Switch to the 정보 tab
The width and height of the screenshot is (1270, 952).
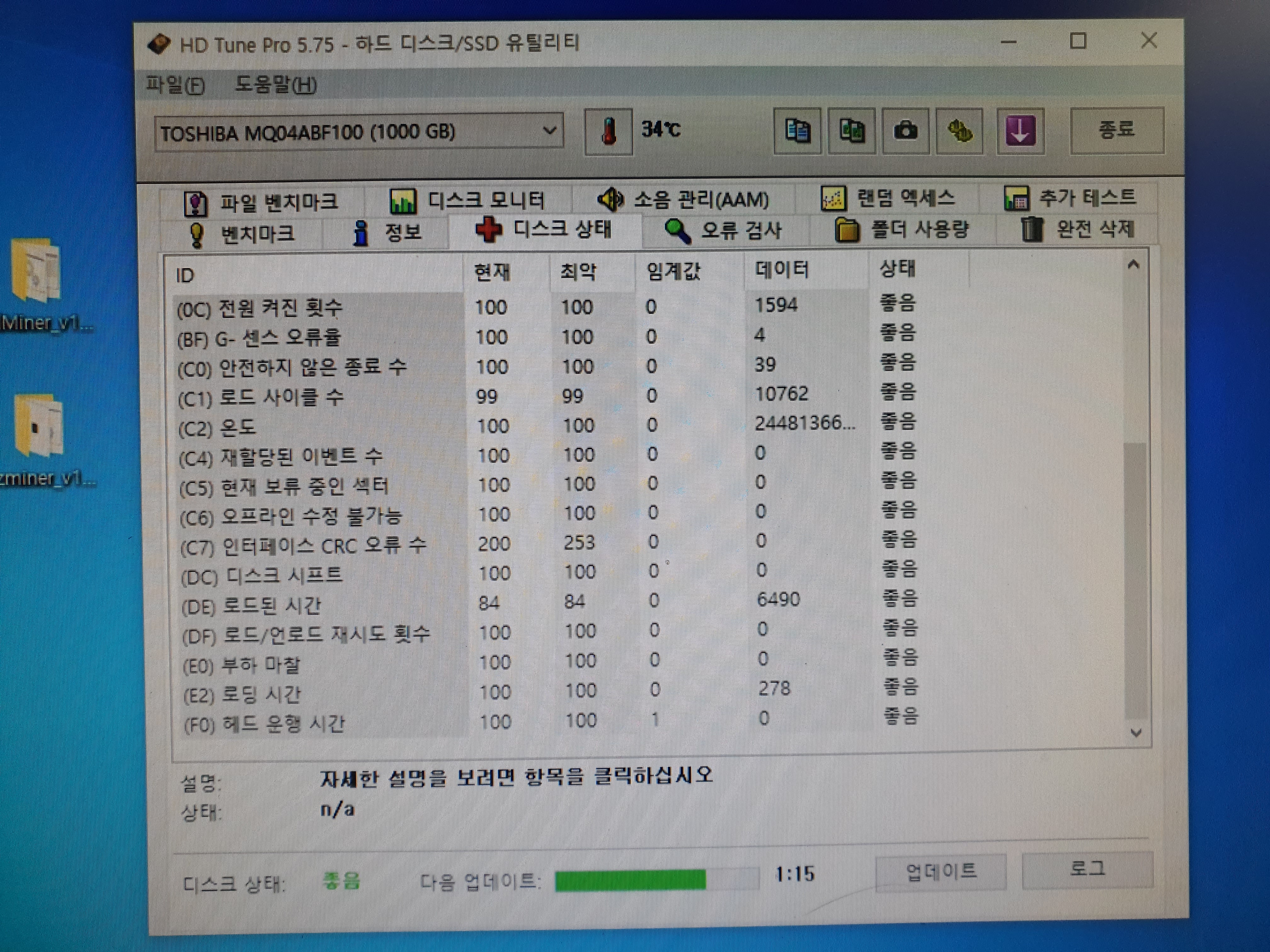(x=387, y=232)
